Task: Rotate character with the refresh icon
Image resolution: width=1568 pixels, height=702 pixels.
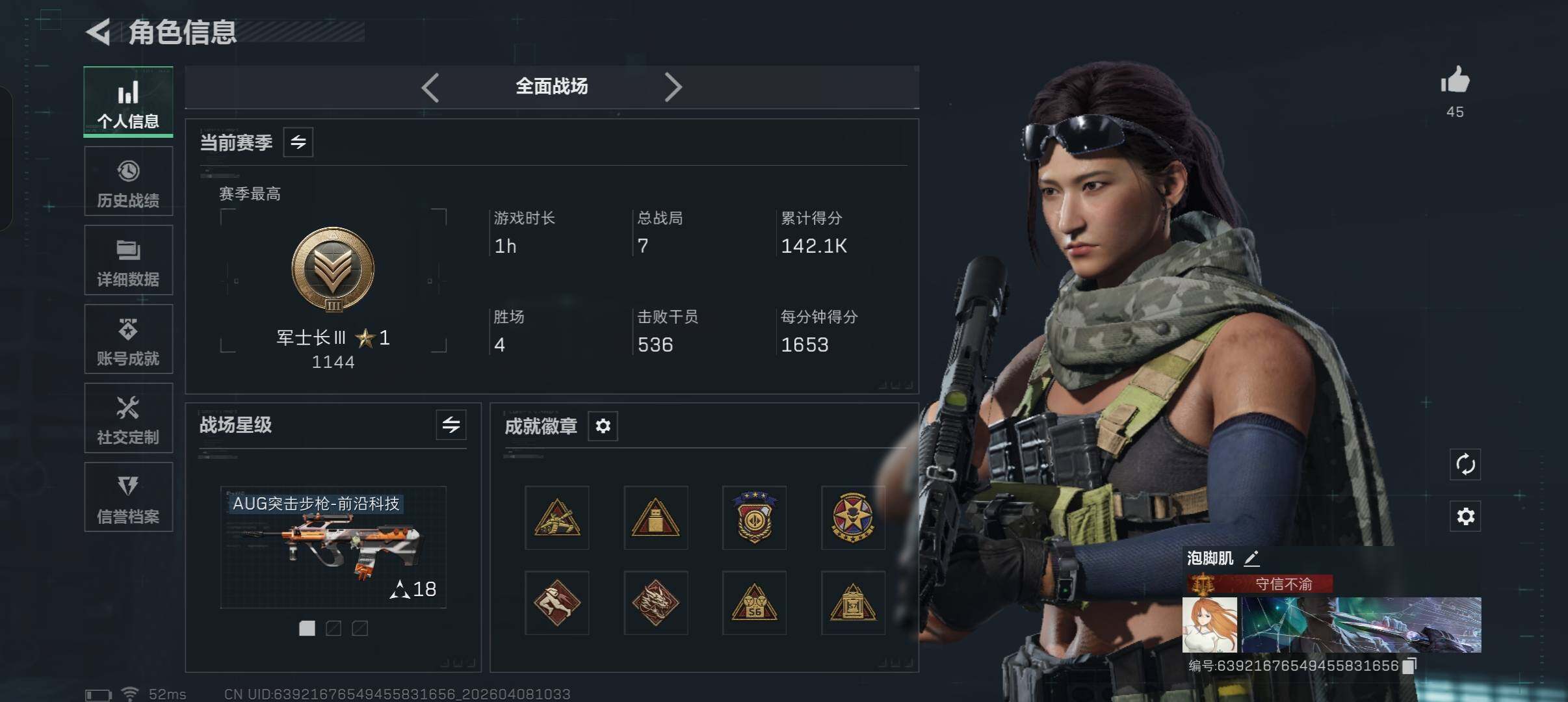Action: tap(1465, 465)
